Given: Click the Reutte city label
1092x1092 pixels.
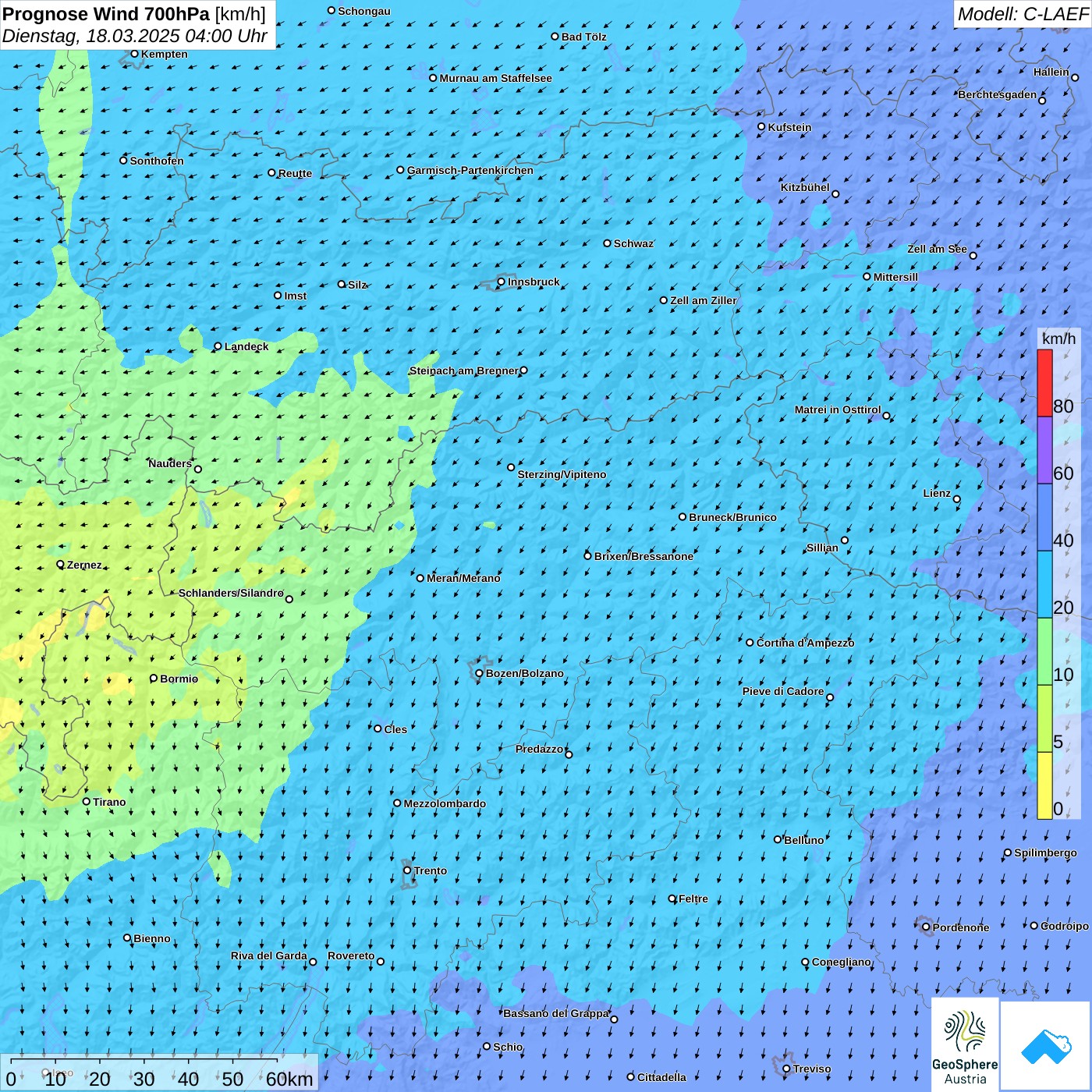Looking at the screenshot, I should click(x=295, y=173).
